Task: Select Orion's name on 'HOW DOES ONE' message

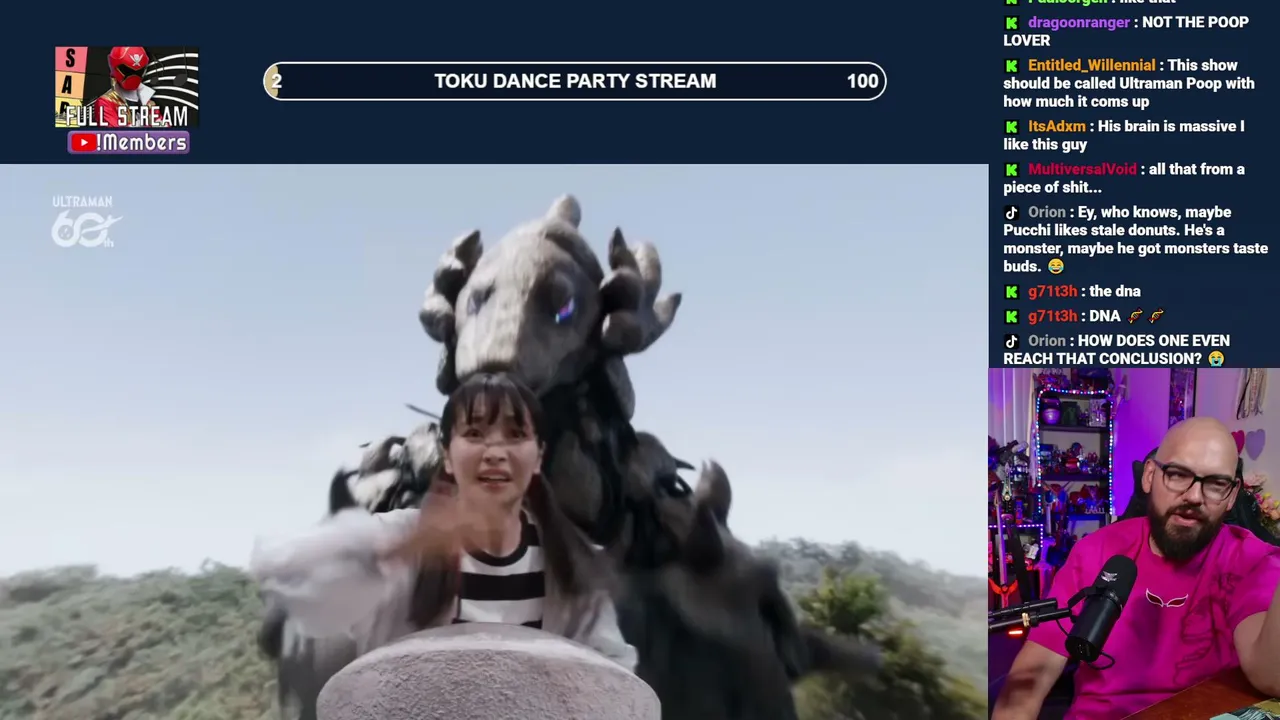Action: point(1046,341)
